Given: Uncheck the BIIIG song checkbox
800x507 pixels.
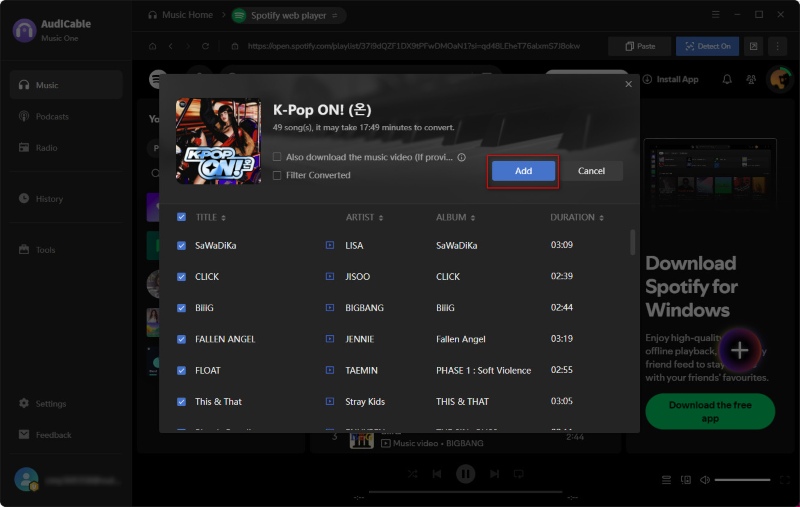Looking at the screenshot, I should [x=181, y=308].
